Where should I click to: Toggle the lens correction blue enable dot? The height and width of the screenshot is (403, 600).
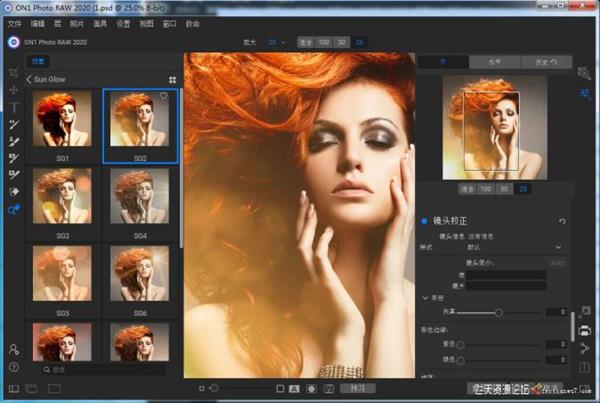click(x=424, y=221)
